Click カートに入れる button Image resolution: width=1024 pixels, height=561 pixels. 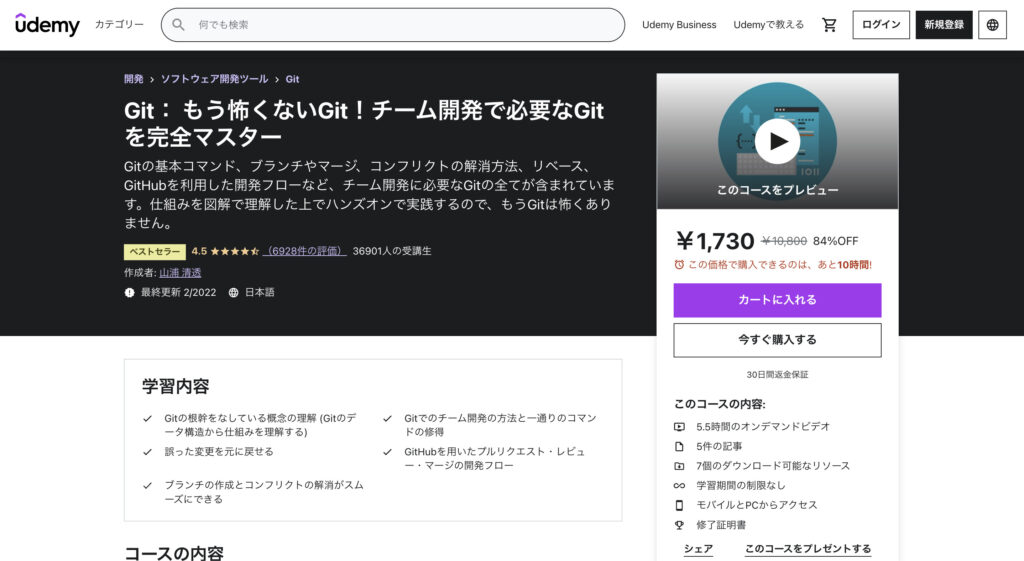point(777,300)
